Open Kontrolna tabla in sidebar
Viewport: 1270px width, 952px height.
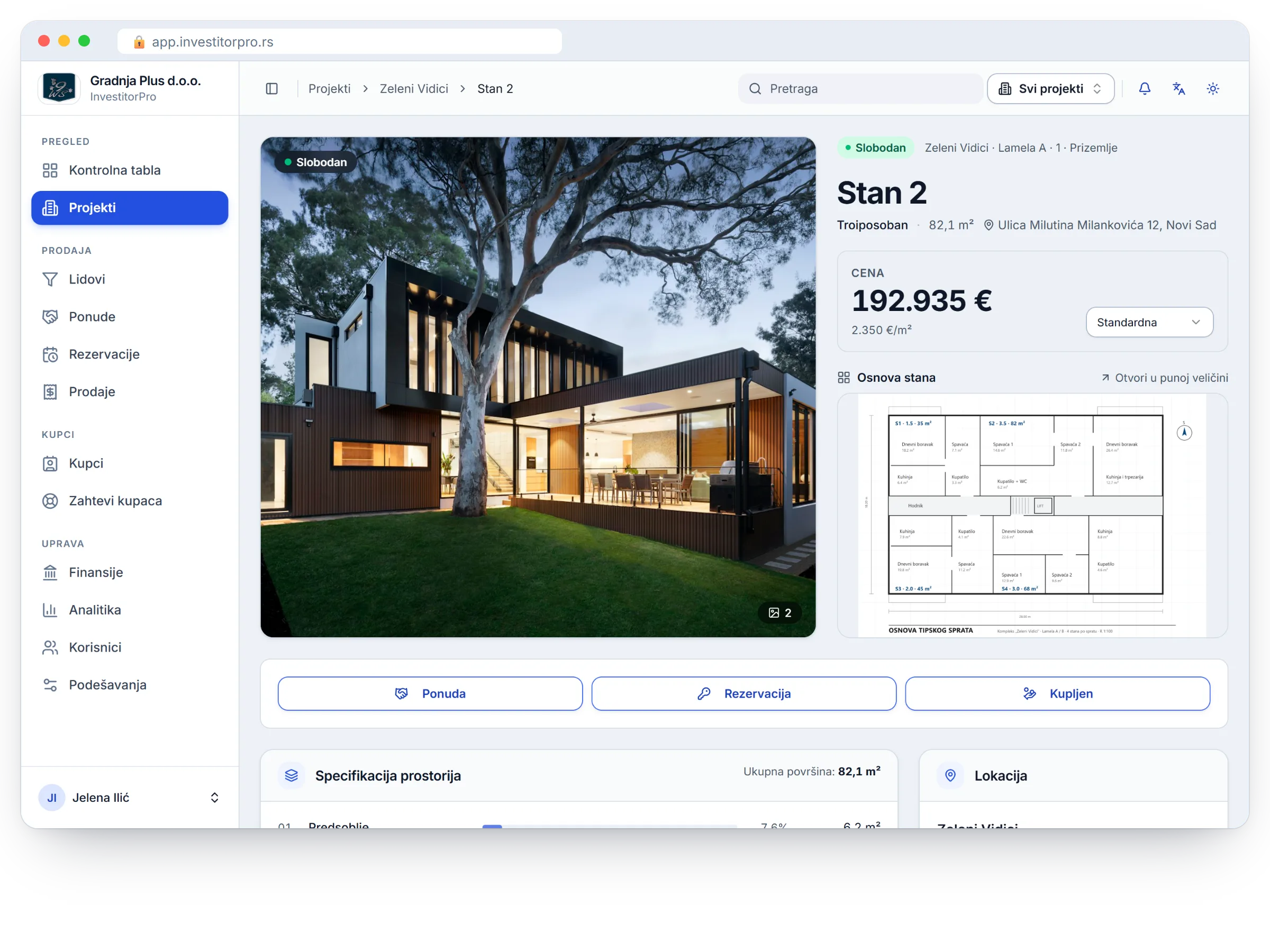tap(130, 170)
